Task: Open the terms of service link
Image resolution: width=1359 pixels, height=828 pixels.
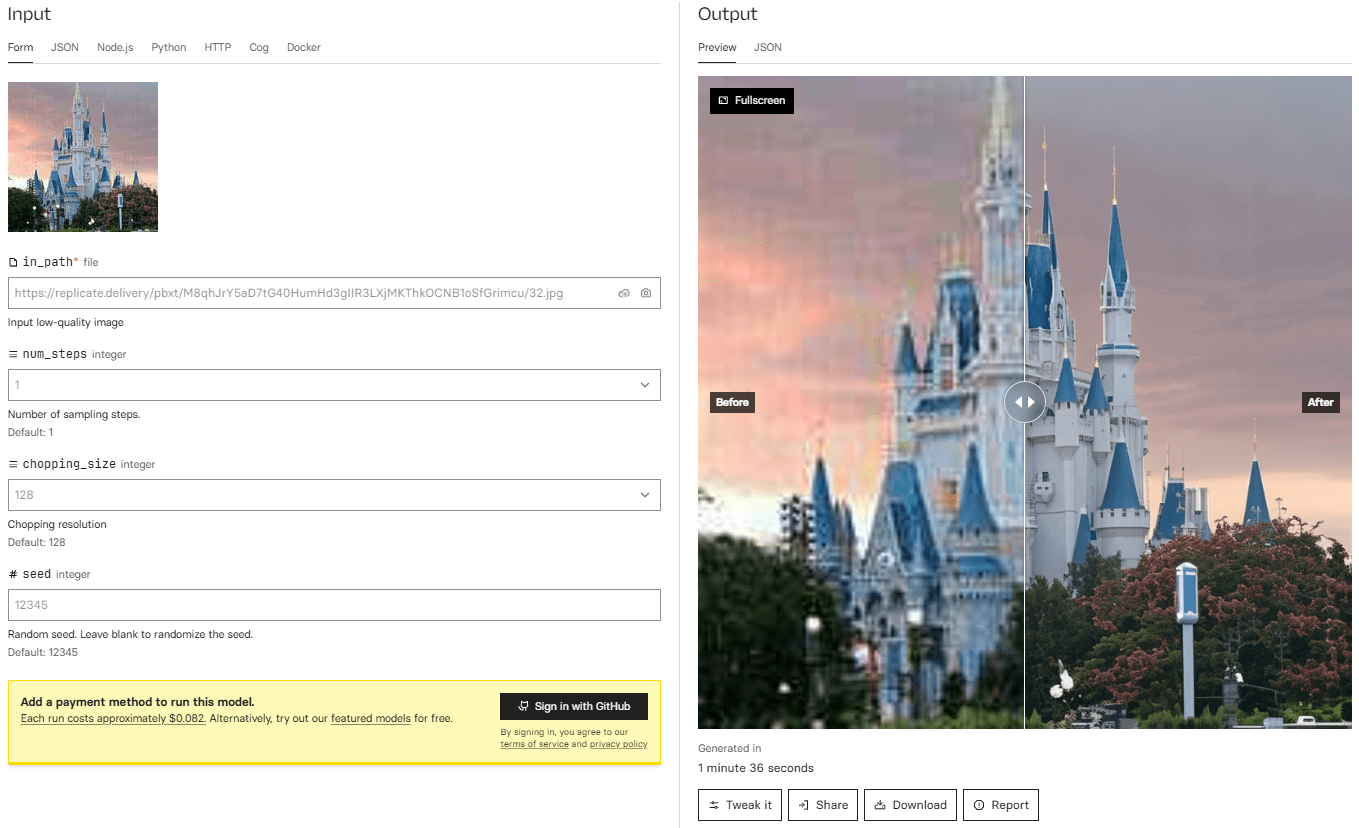Action: coord(534,744)
